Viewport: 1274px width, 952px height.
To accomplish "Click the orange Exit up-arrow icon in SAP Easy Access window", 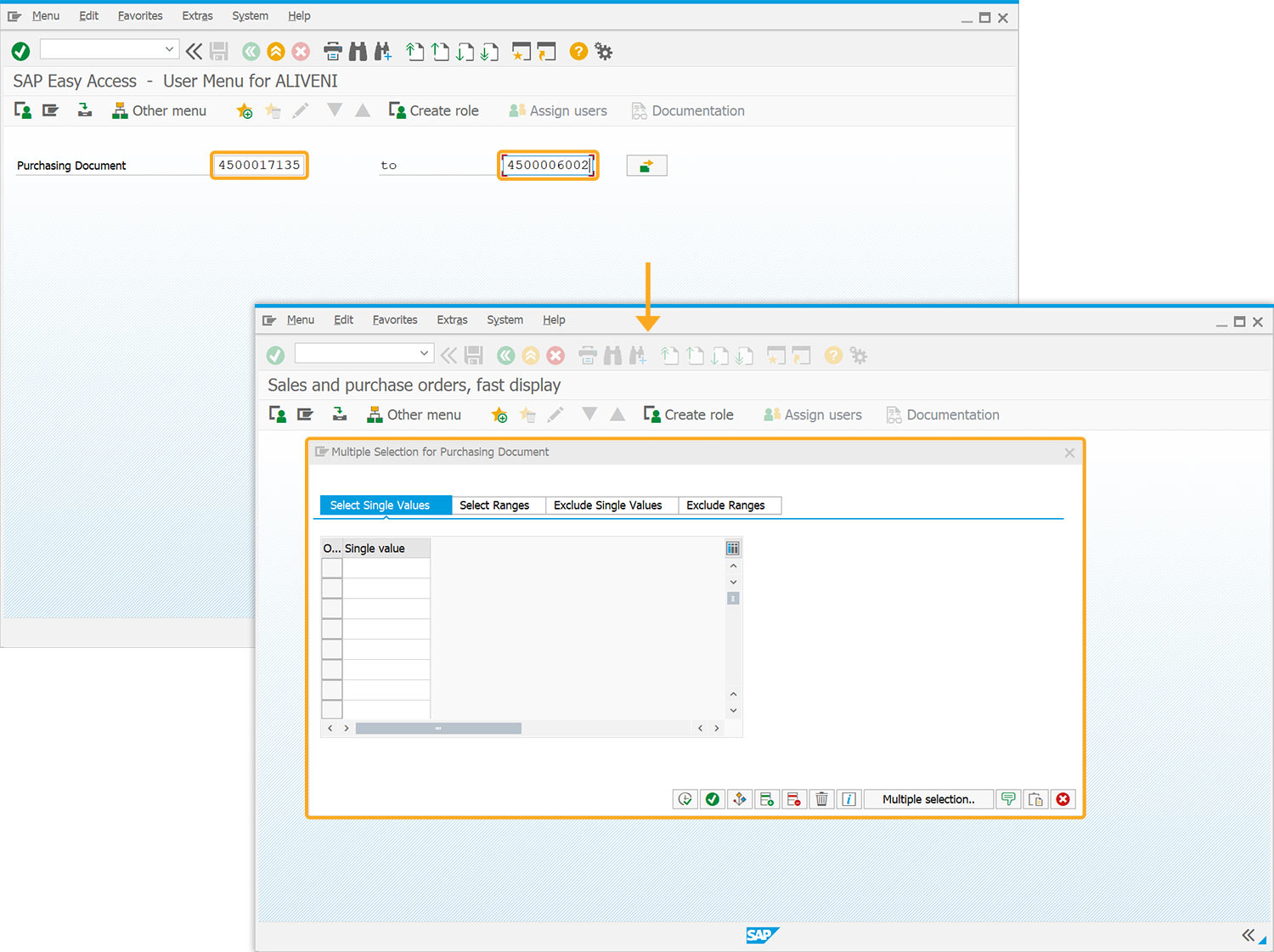I will click(x=276, y=52).
